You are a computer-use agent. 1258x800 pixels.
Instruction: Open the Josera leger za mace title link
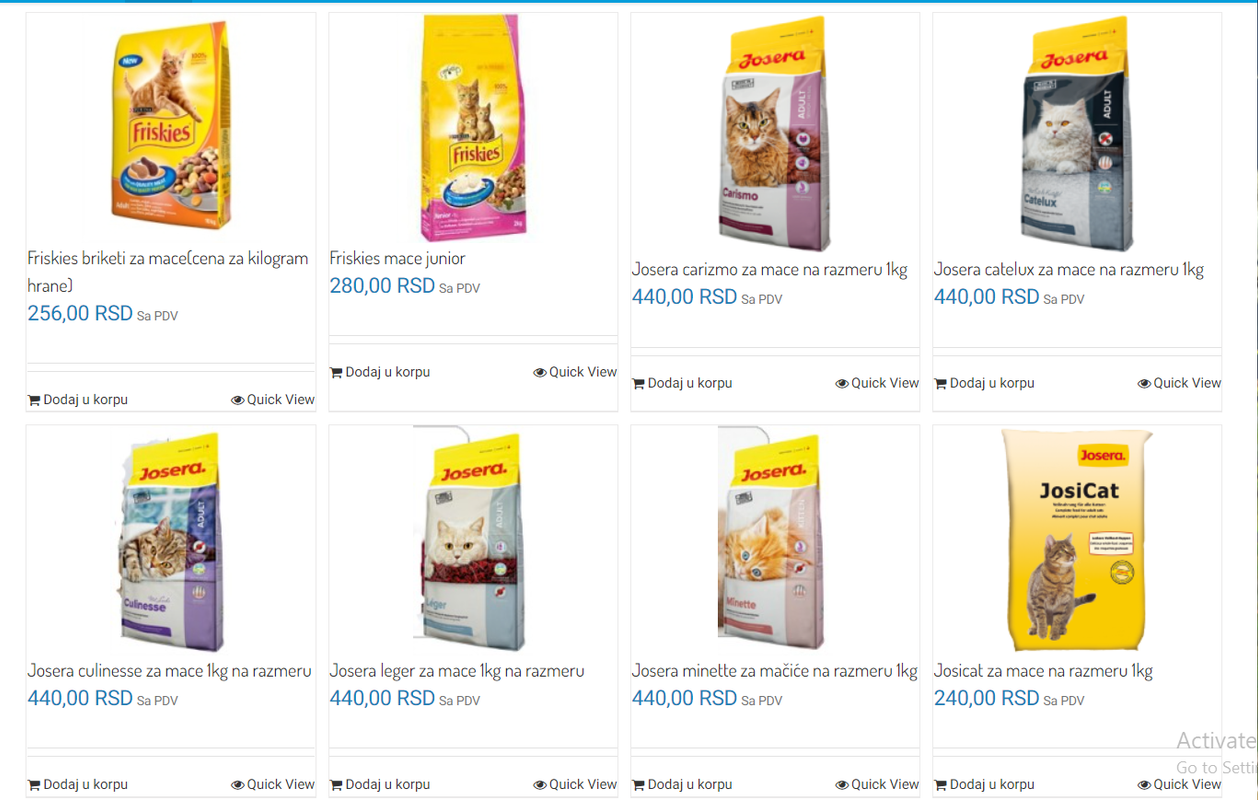click(457, 670)
